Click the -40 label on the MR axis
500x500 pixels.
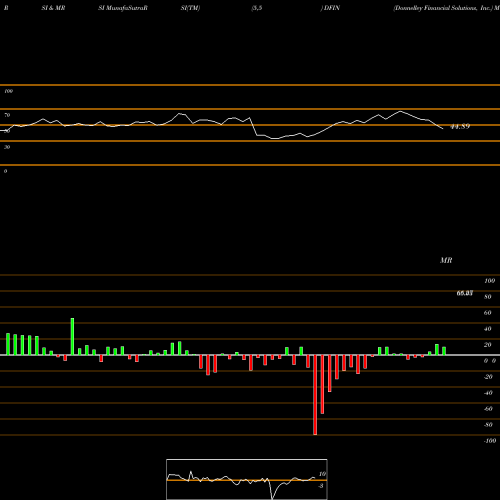click(x=488, y=393)
